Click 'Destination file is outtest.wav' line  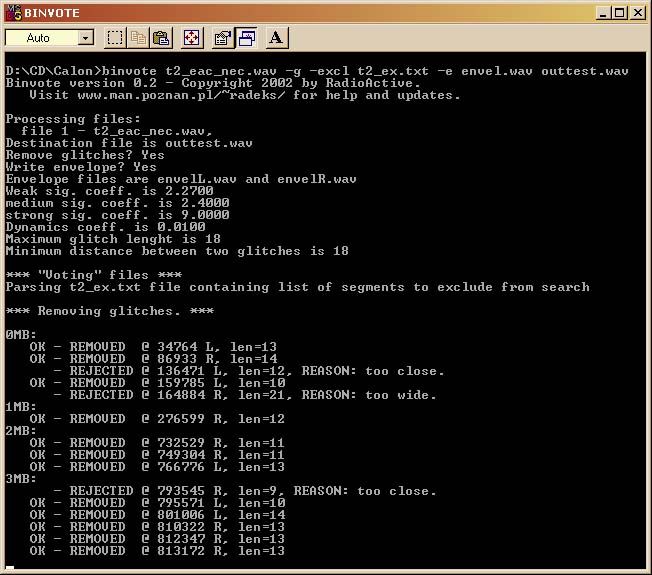click(129, 143)
